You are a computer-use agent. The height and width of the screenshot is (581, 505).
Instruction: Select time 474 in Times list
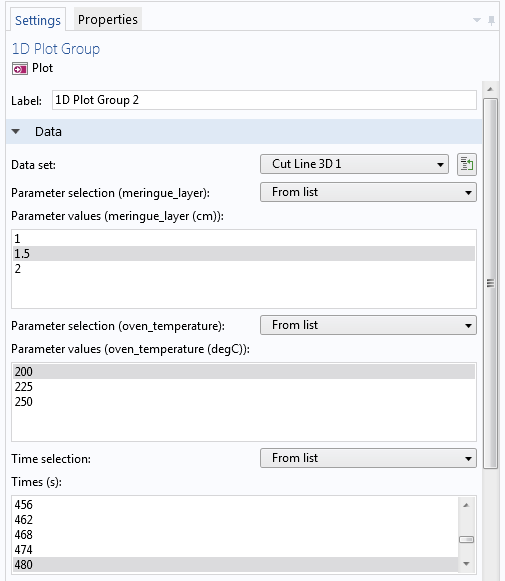tap(236, 550)
